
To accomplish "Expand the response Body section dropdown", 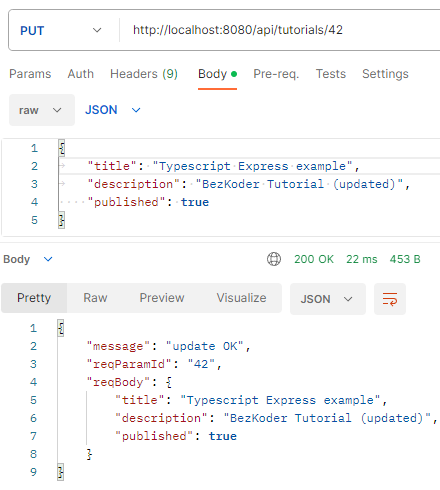I will [x=28, y=259].
